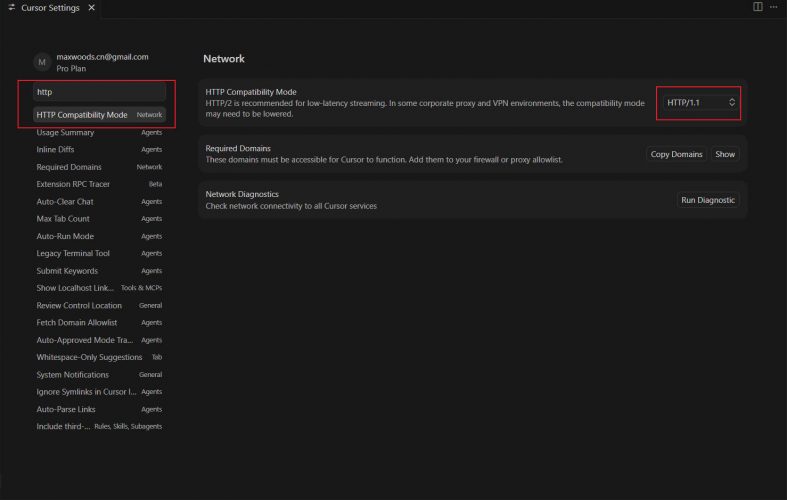Open Auto-Run Mode setting from sidebar
Screen dimensions: 787x500
pyautogui.click(x=65, y=236)
